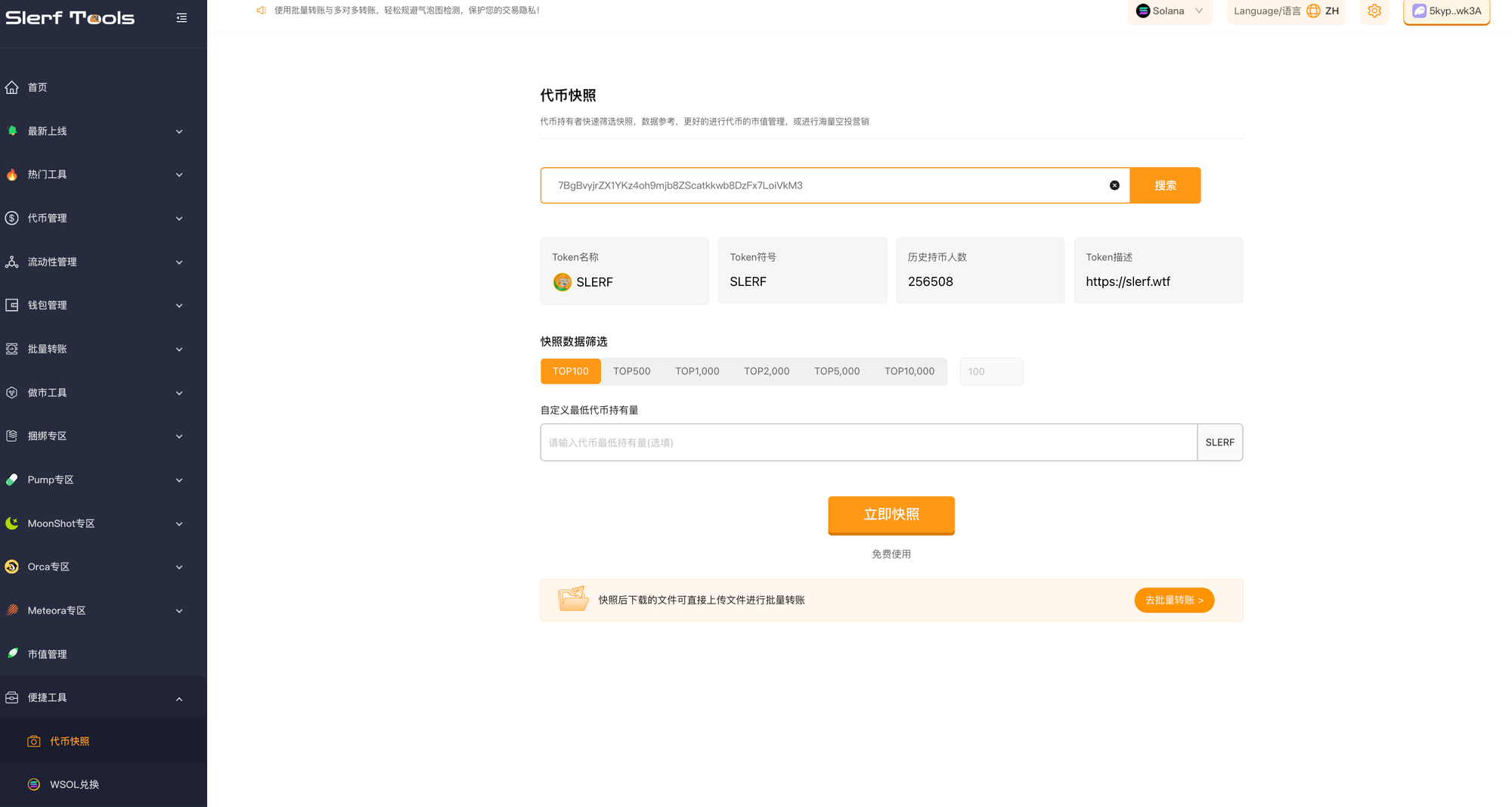
Task: Click the globe language icon
Action: (x=1314, y=11)
